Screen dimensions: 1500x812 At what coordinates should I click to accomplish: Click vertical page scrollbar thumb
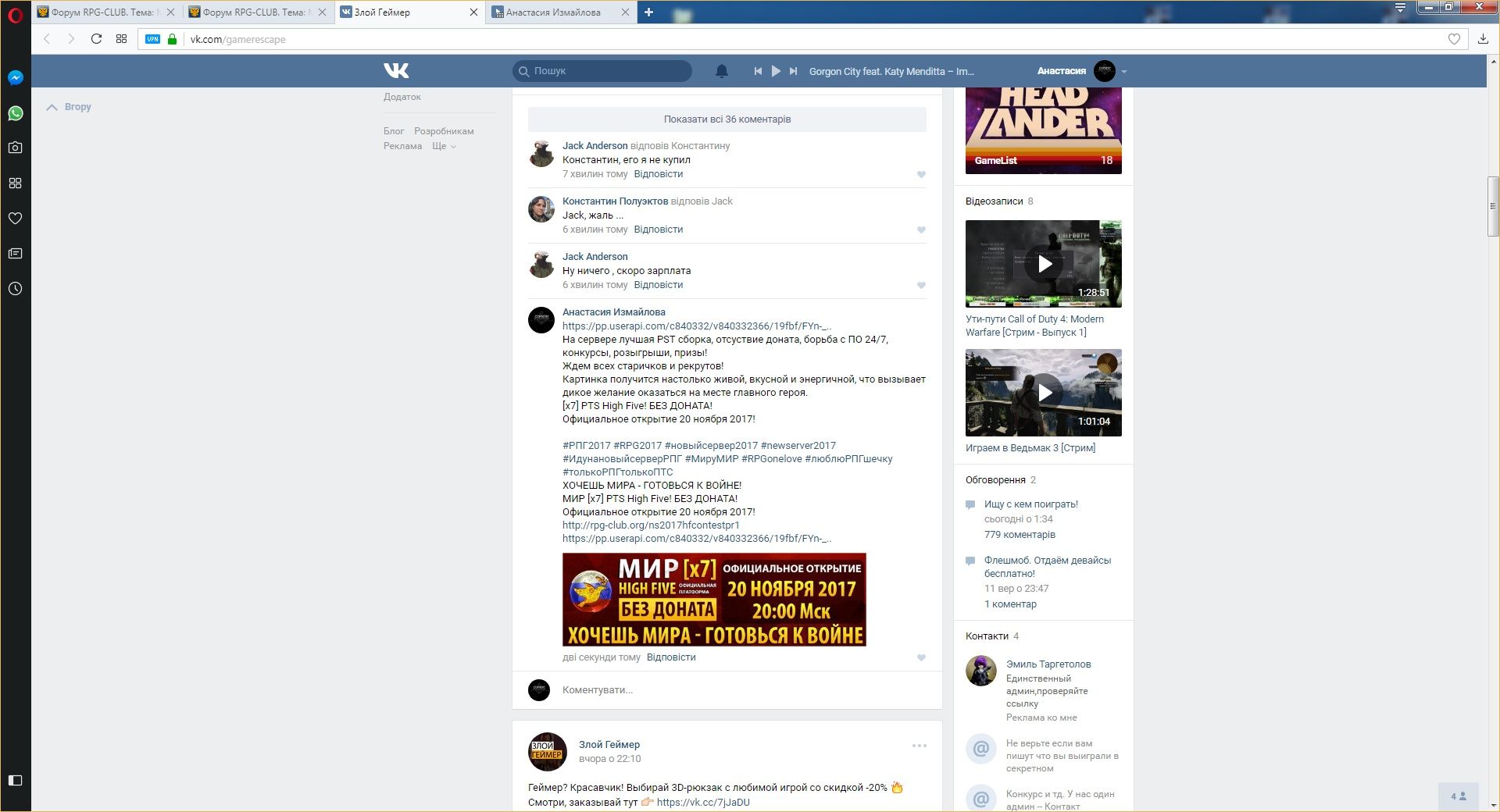[1493, 206]
